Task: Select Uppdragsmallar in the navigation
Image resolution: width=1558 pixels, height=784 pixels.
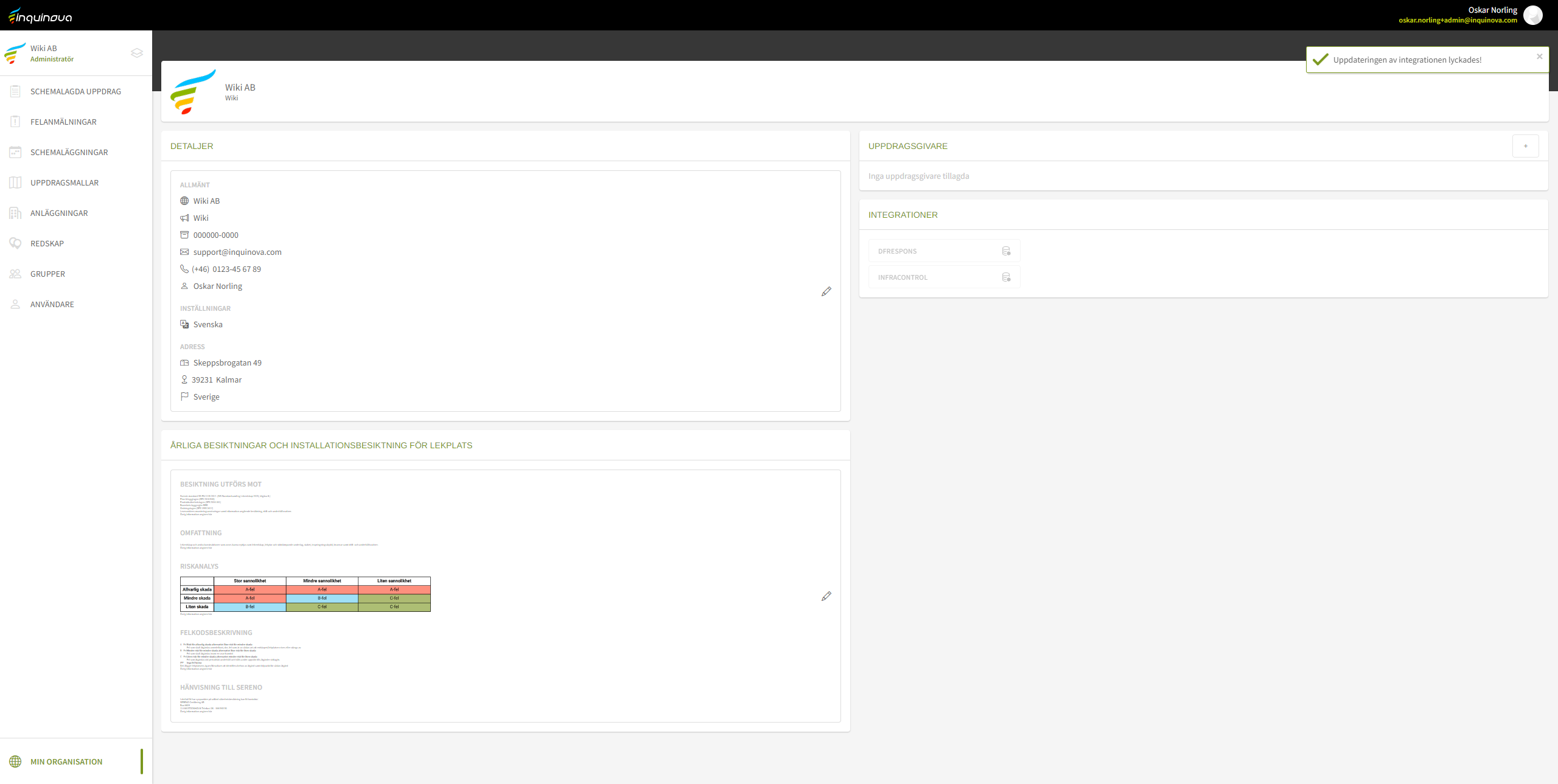Action: pyautogui.click(x=65, y=182)
